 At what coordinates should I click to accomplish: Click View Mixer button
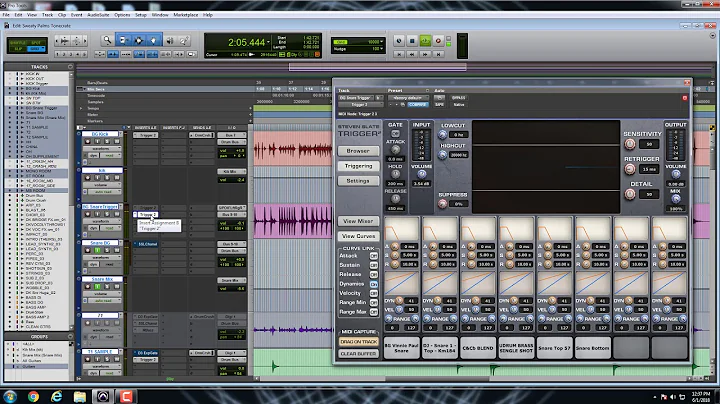coord(358,221)
